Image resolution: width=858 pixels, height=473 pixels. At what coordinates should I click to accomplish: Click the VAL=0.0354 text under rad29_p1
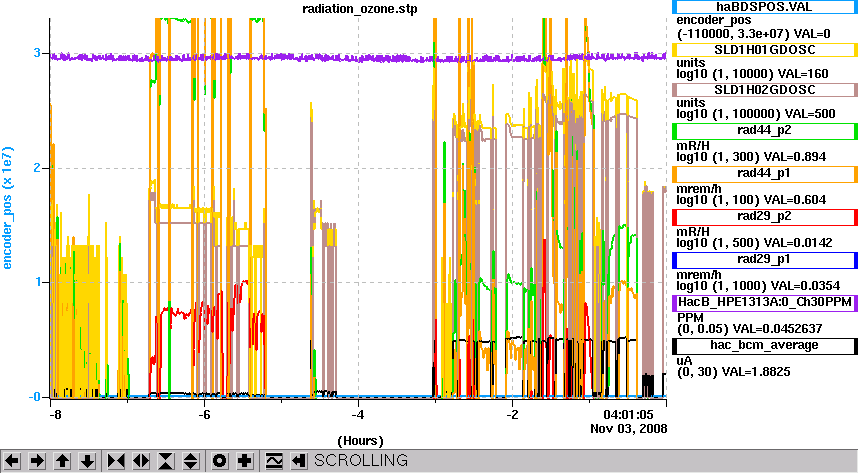tap(758, 286)
